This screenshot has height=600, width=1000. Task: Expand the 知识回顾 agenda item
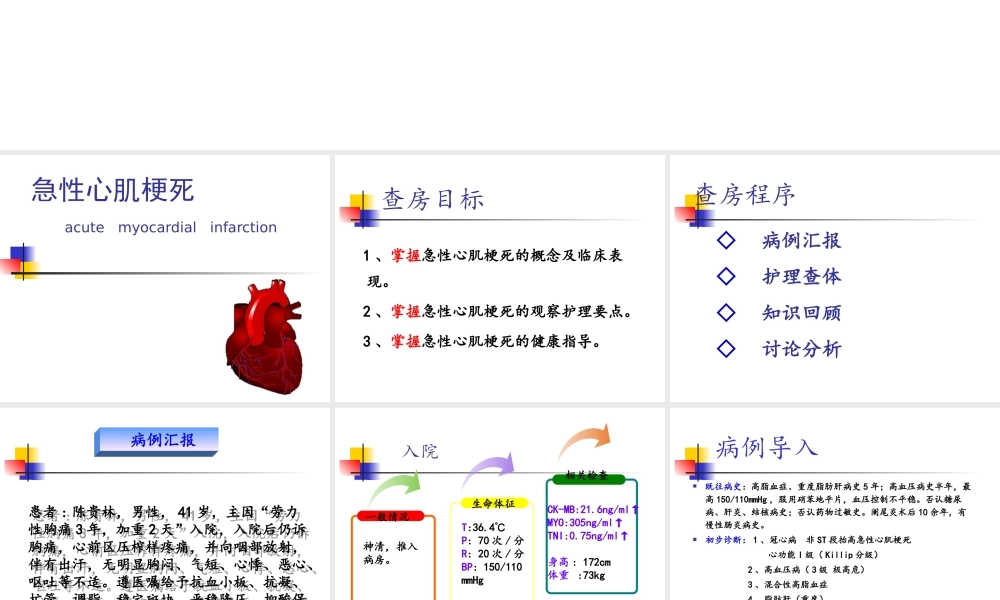click(802, 312)
